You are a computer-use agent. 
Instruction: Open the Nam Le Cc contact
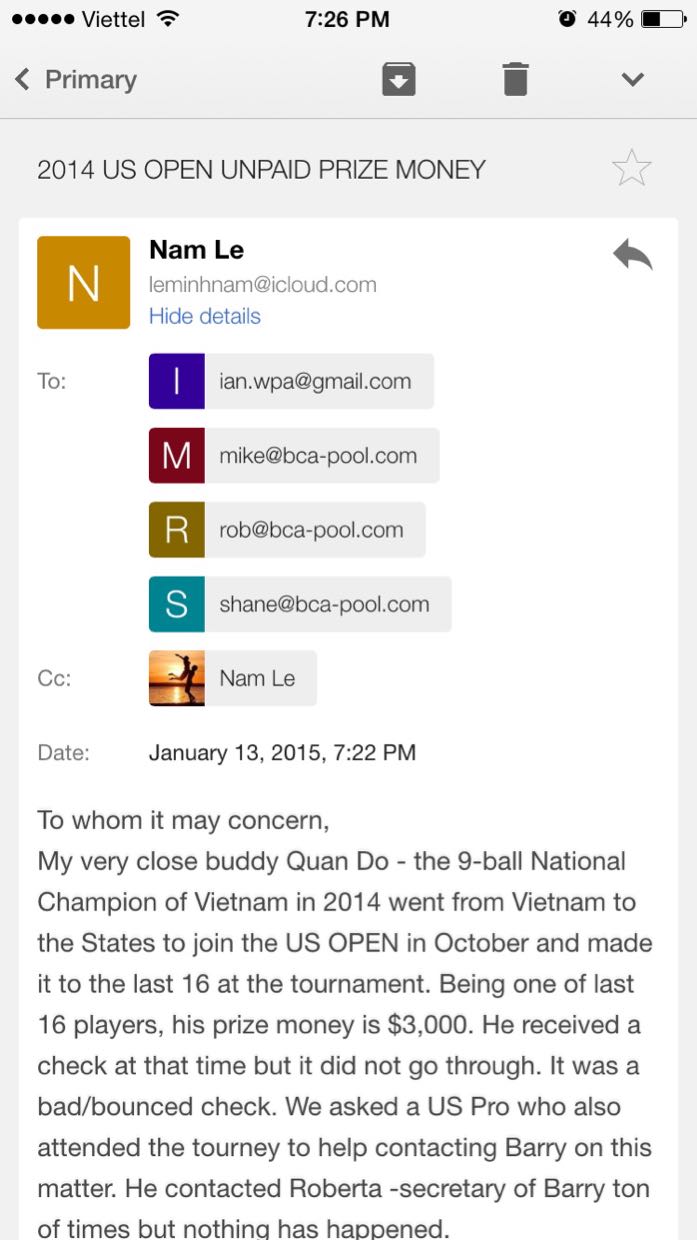coord(258,678)
